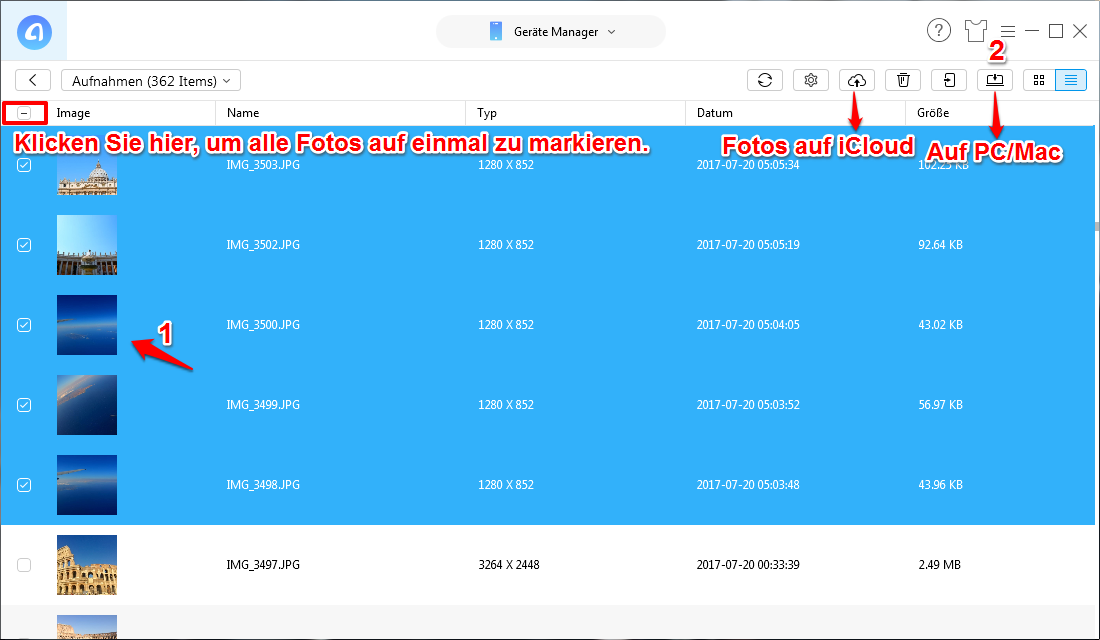1100x640 pixels.
Task: Uncheck IMG_3502.JPG
Action: (x=24, y=244)
